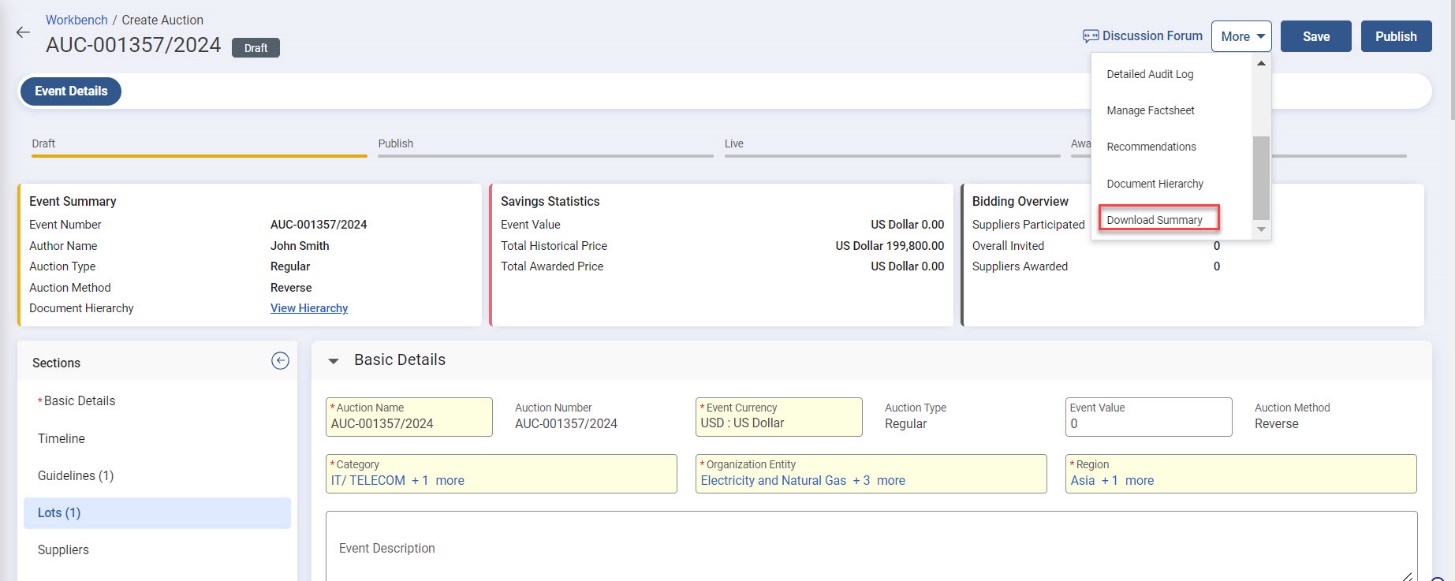Open the View Hierarchy link
The height and width of the screenshot is (581, 1455).
(x=309, y=309)
